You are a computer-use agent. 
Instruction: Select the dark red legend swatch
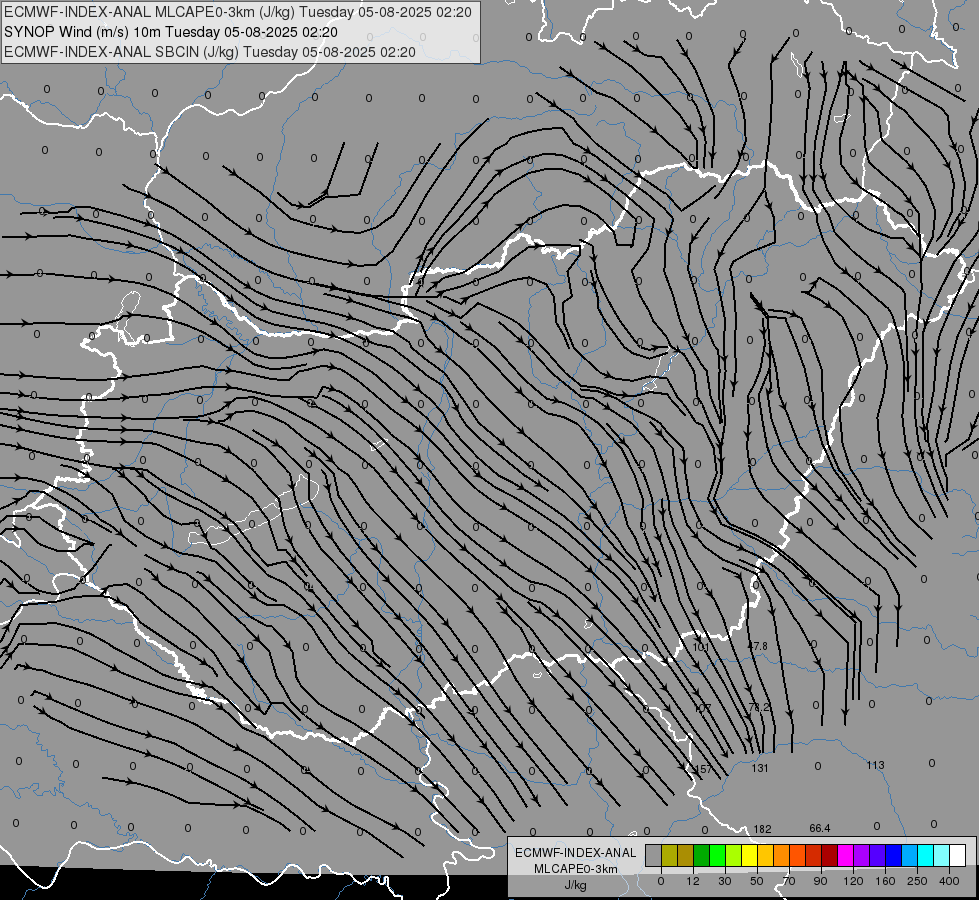829,855
